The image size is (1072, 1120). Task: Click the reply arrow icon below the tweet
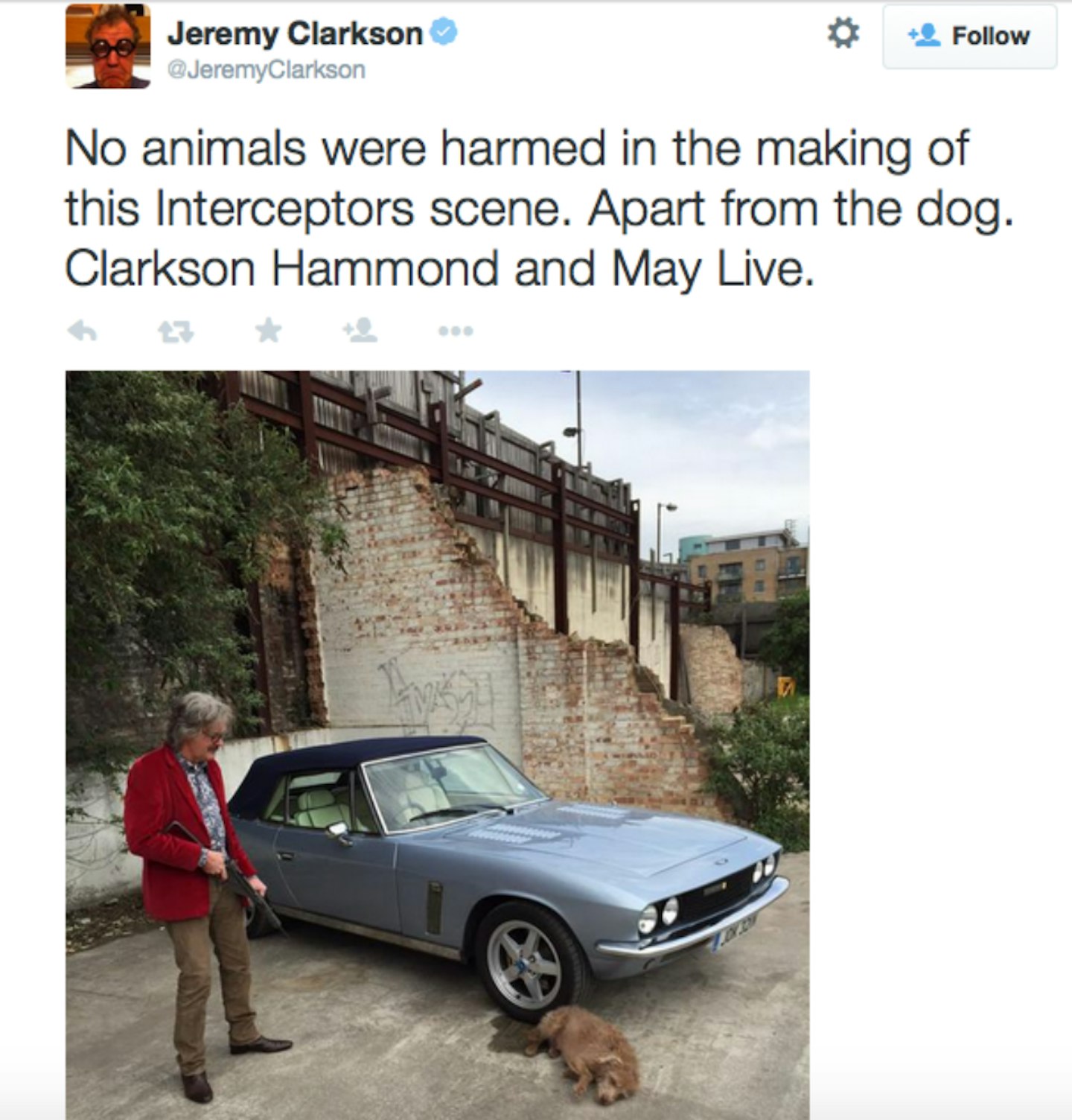[82, 331]
